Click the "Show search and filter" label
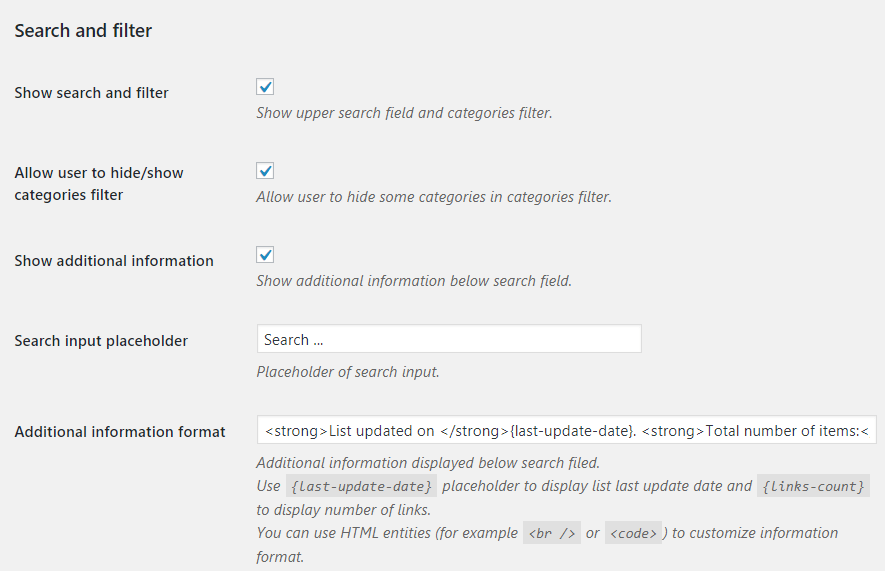The image size is (885, 571). point(91,93)
